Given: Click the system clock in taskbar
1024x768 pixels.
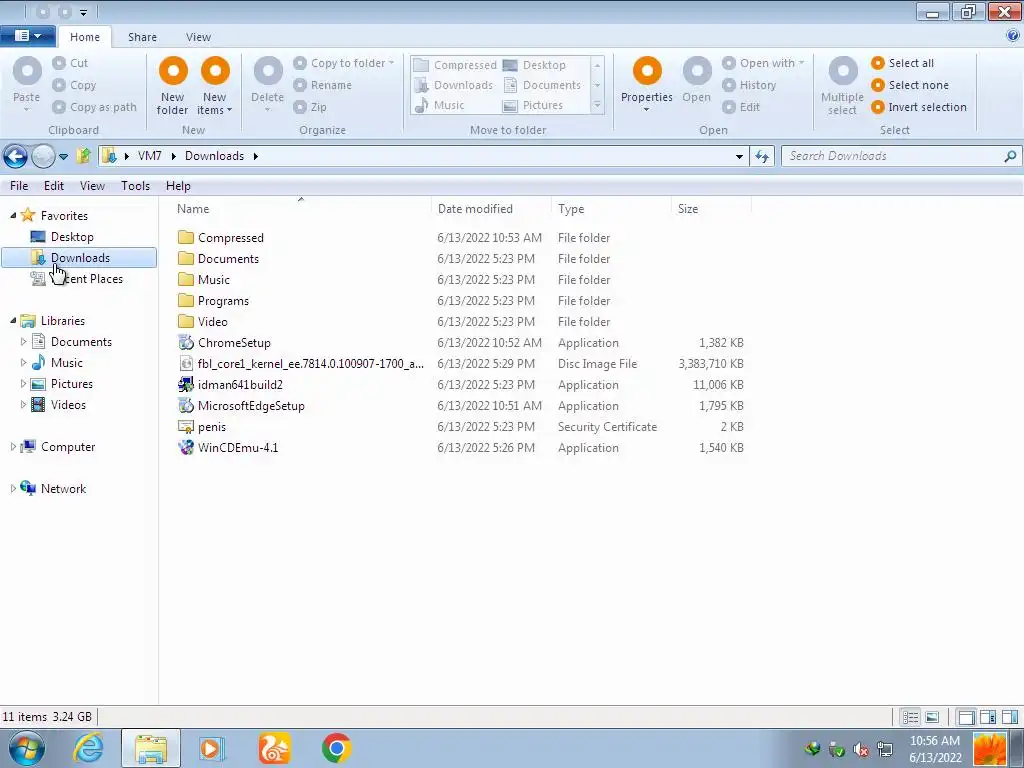Looking at the screenshot, I should point(935,749).
